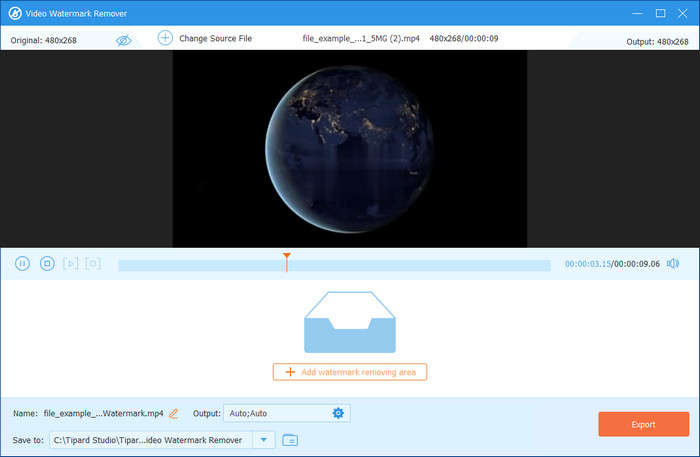Click the current time 00:00:03.15
700x457 pixels.
point(588,264)
